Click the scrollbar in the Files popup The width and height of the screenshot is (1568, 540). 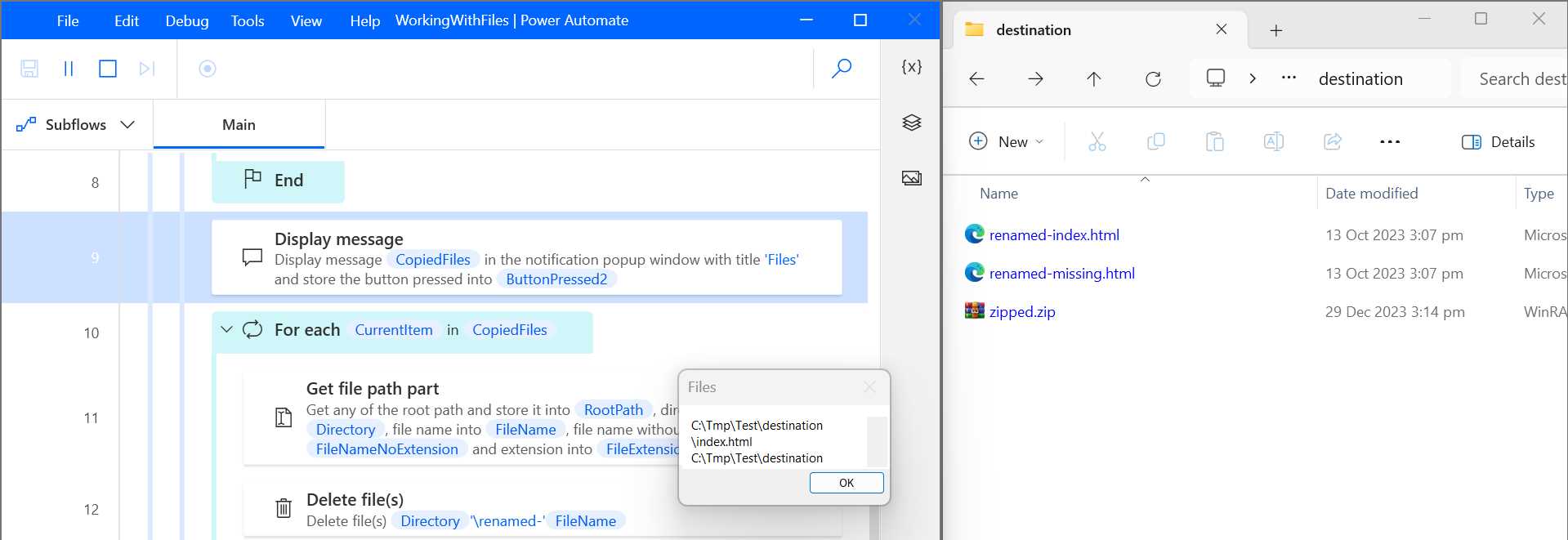(x=877, y=441)
